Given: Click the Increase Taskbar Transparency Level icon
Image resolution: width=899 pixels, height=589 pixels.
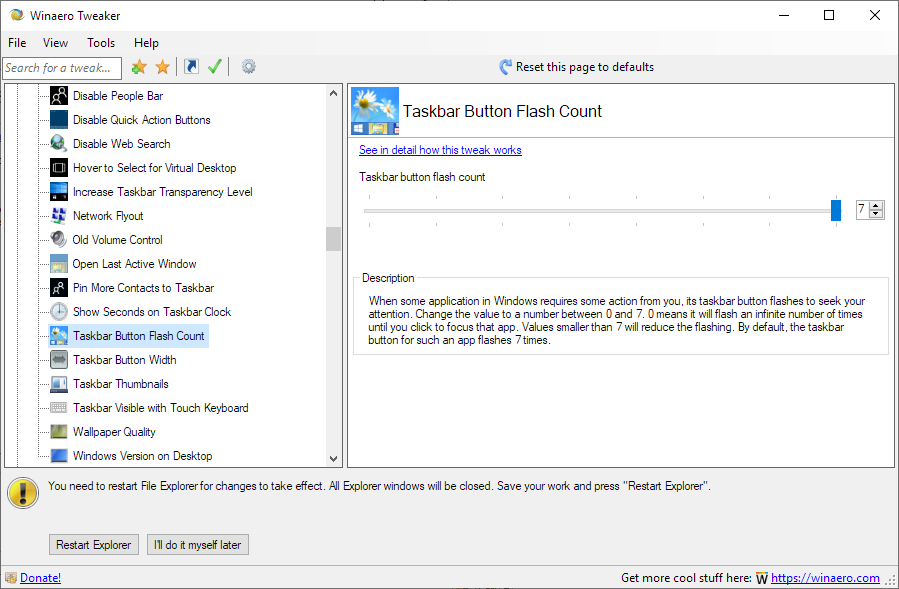Looking at the screenshot, I should coord(59,192).
